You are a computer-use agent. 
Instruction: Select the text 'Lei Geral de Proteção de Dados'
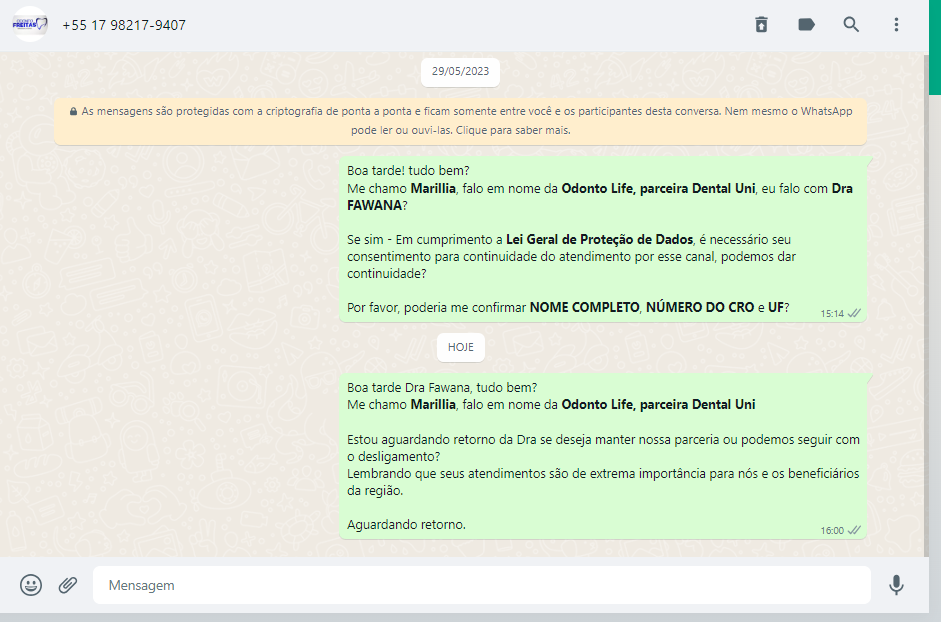pyautogui.click(x=600, y=240)
